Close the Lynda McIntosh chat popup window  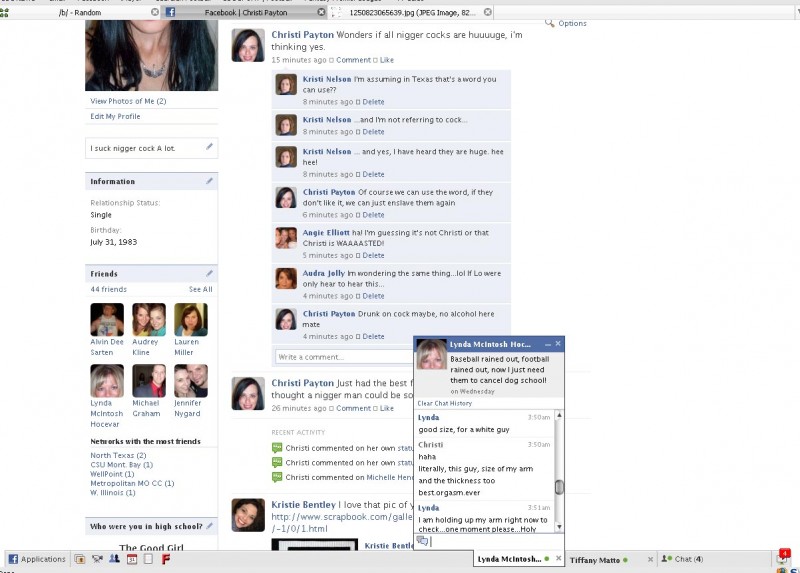pos(558,344)
